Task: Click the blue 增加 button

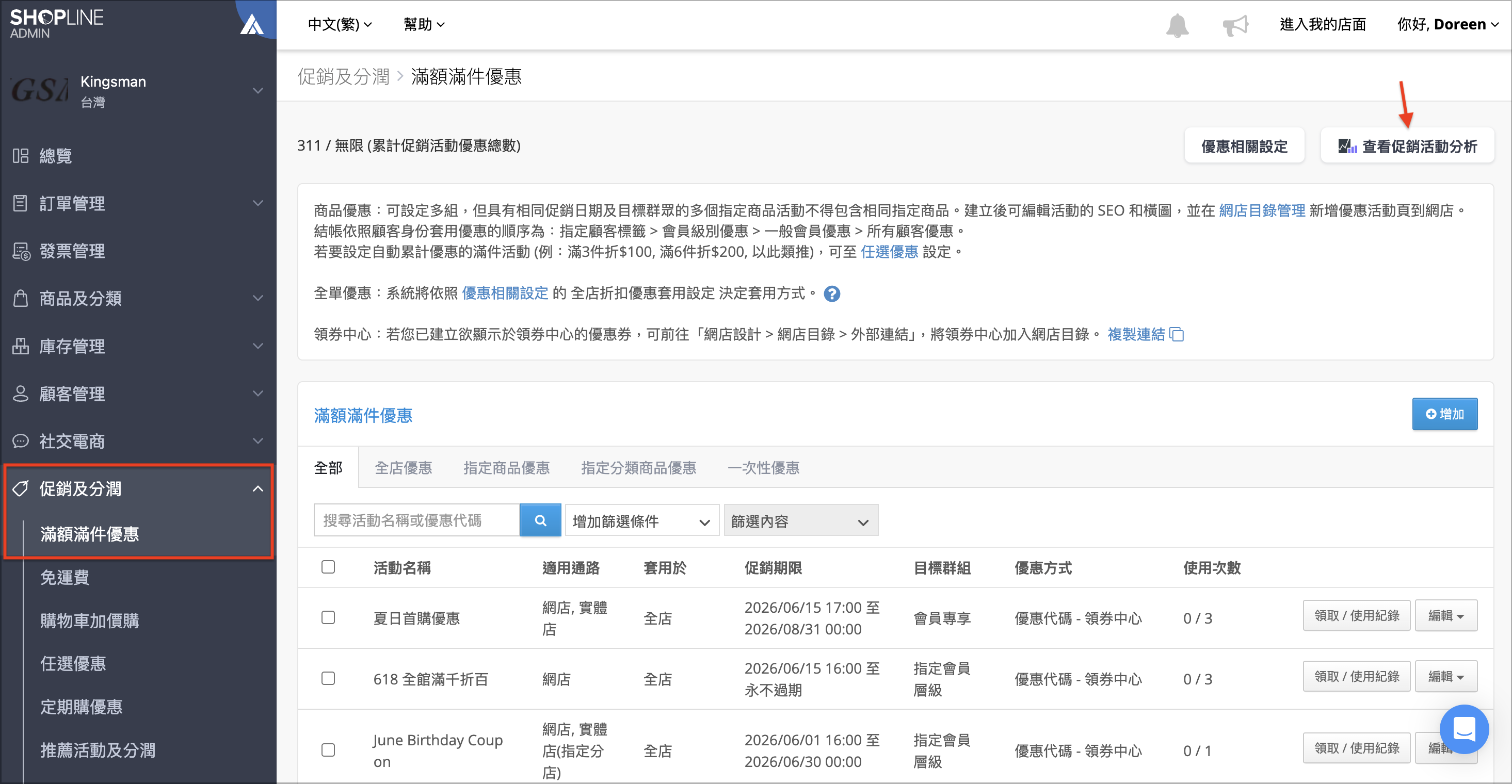Action: coord(1444,414)
